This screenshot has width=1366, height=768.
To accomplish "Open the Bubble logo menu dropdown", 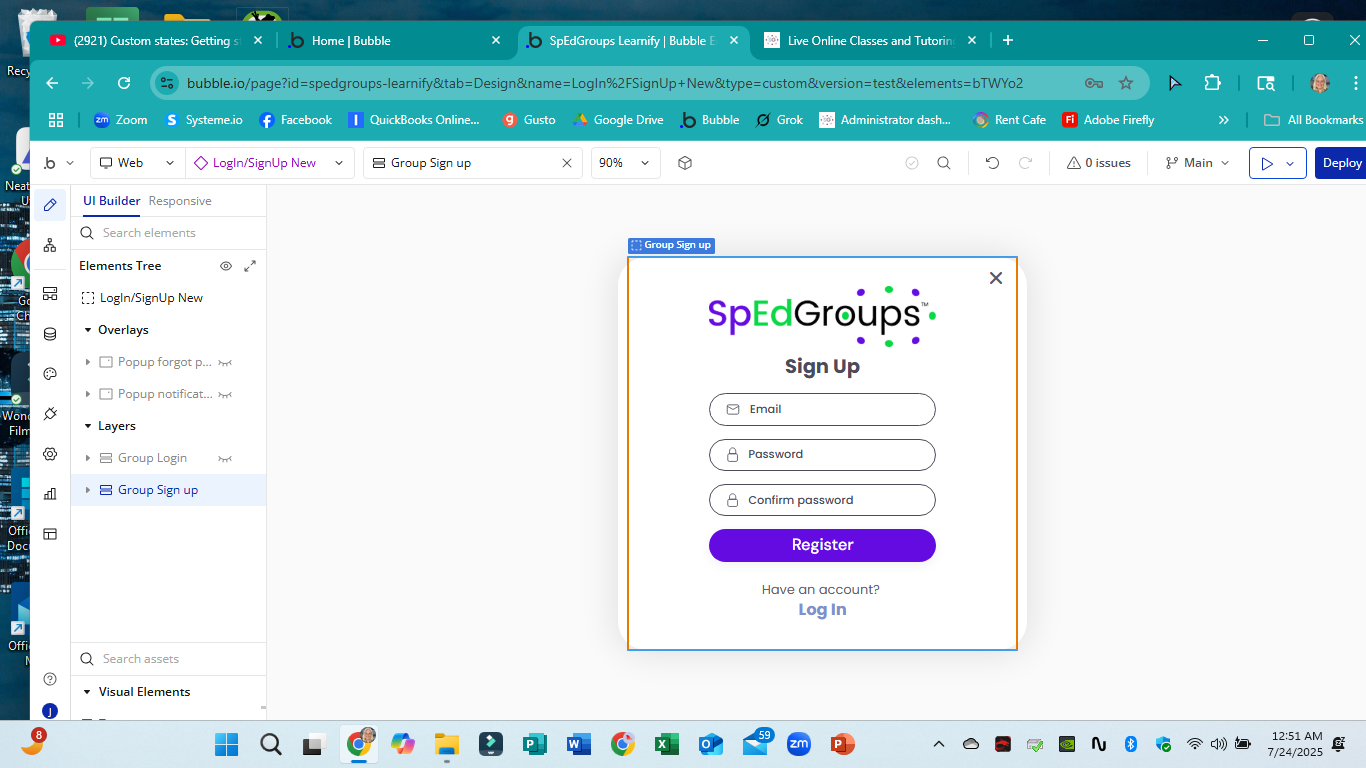I will 59,163.
